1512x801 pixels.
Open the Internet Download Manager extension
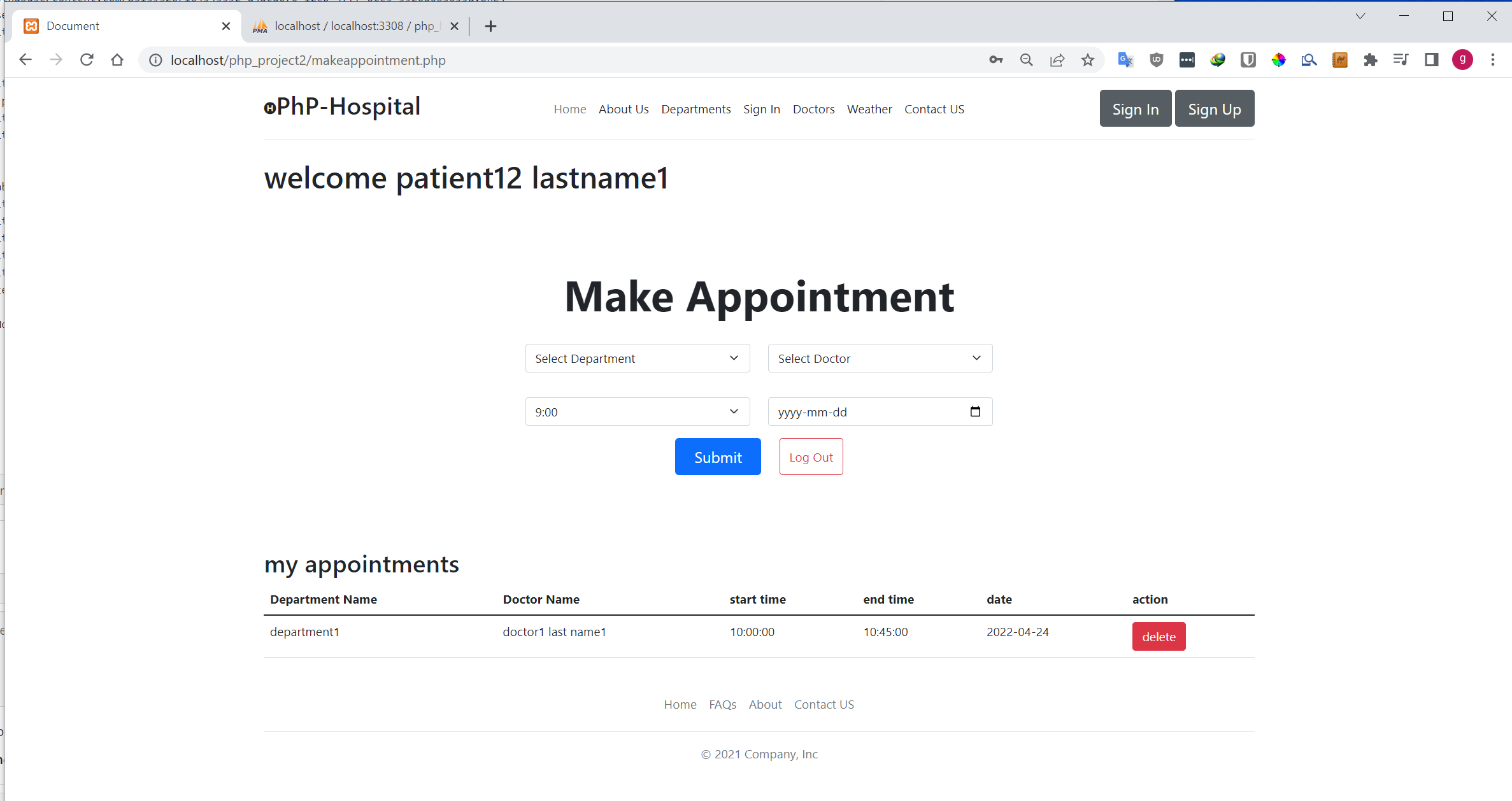[x=1218, y=60]
